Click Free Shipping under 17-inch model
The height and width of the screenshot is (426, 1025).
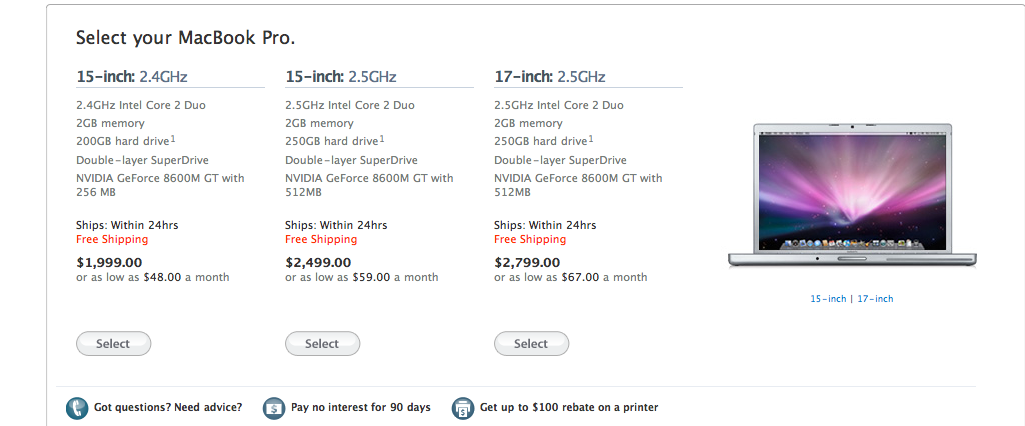point(530,239)
